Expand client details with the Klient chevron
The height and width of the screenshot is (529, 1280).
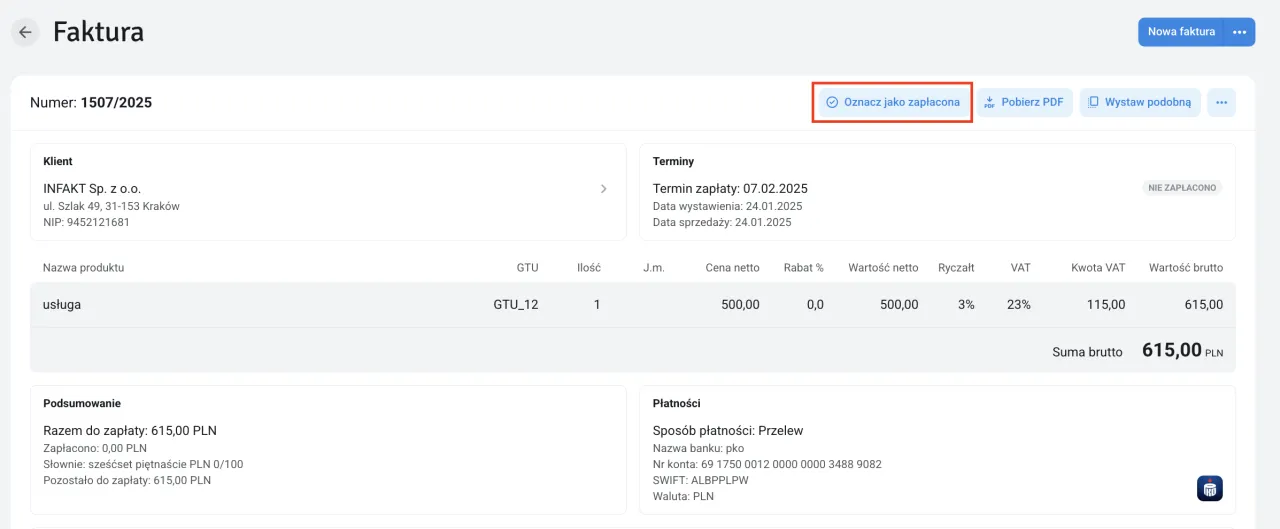pos(603,188)
